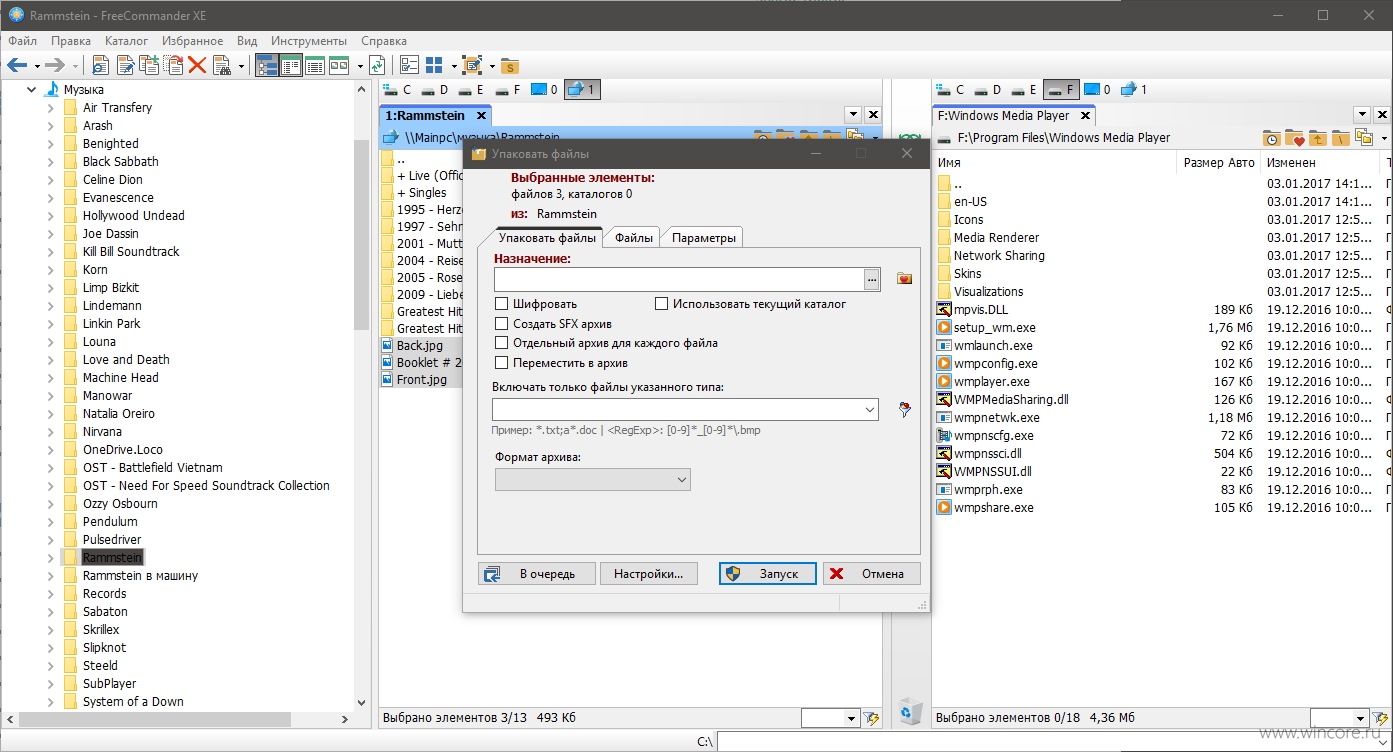Click the red X delete toolbar icon
Screen dimensions: 1393x752
coord(197,65)
